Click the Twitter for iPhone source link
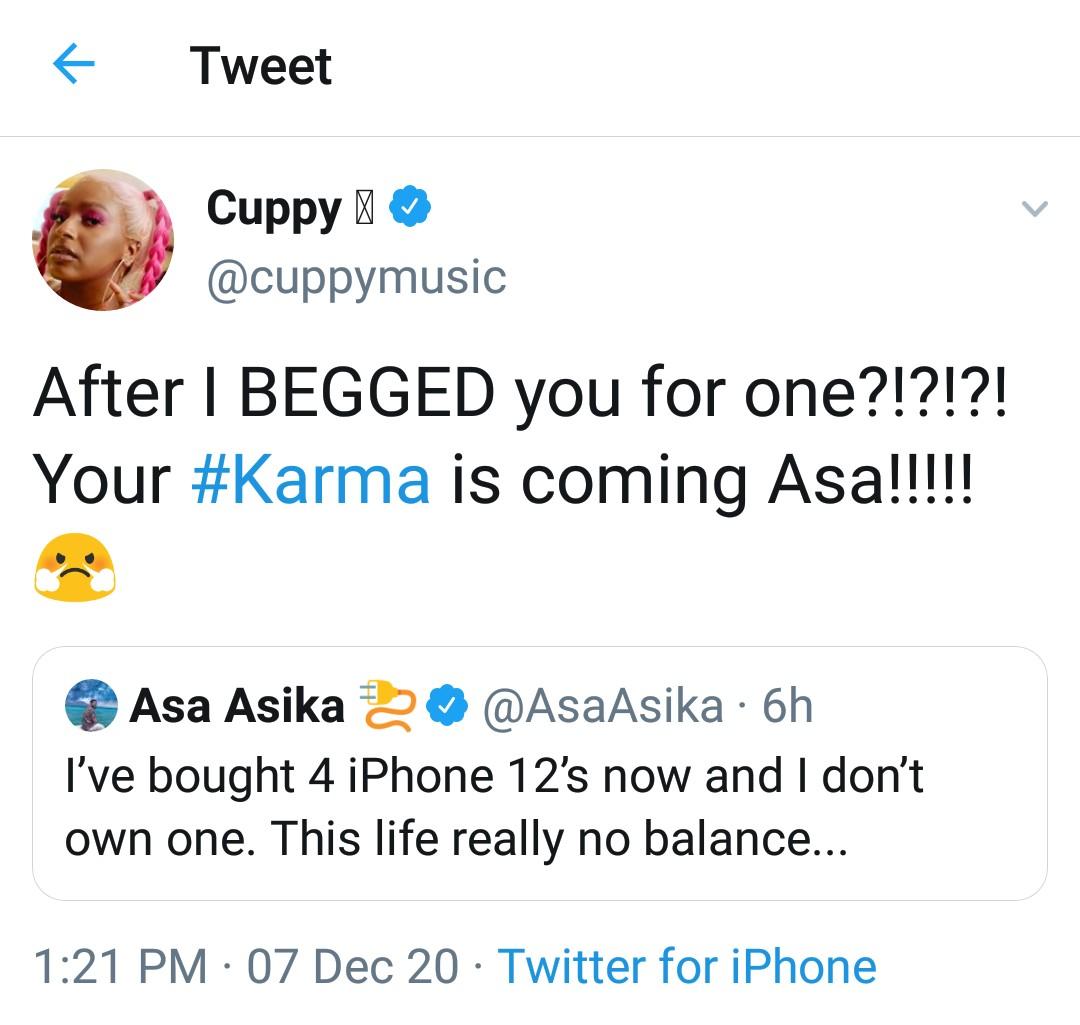Viewport: 1080px width, 1025px height. click(x=687, y=966)
